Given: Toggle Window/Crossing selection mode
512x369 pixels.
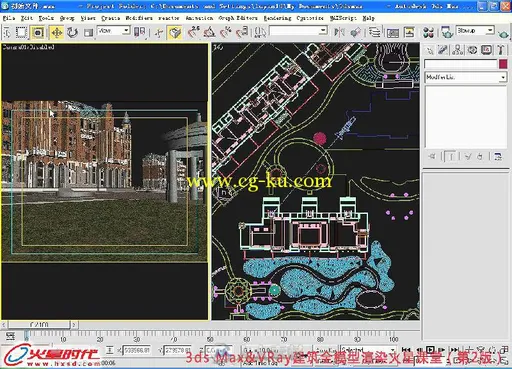Looking at the screenshot, I should pyautogui.click(x=38, y=32).
